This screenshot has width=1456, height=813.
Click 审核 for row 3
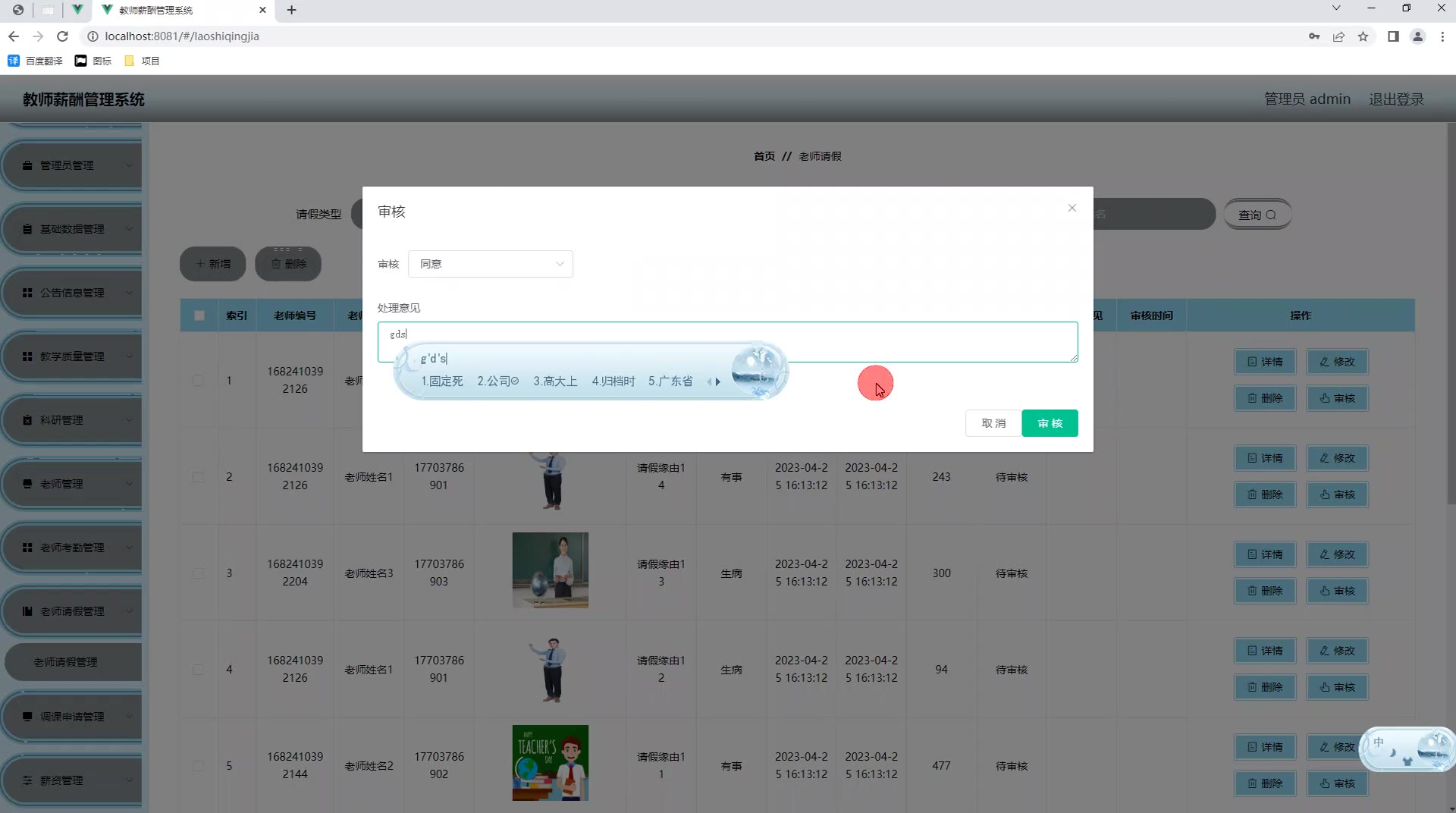(1337, 591)
